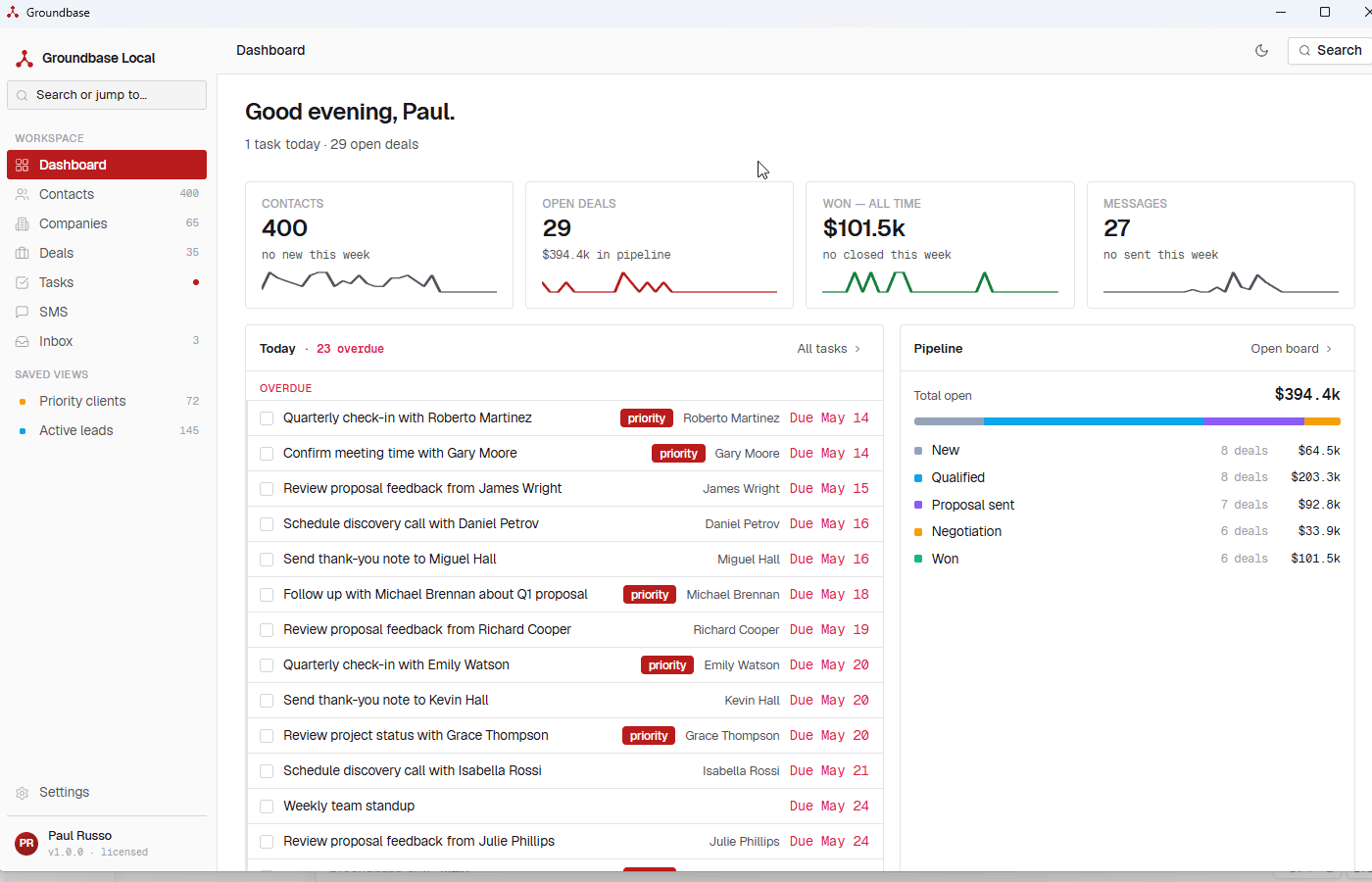
Task: Click the magnifier icon in Search button
Action: pyautogui.click(x=1304, y=51)
